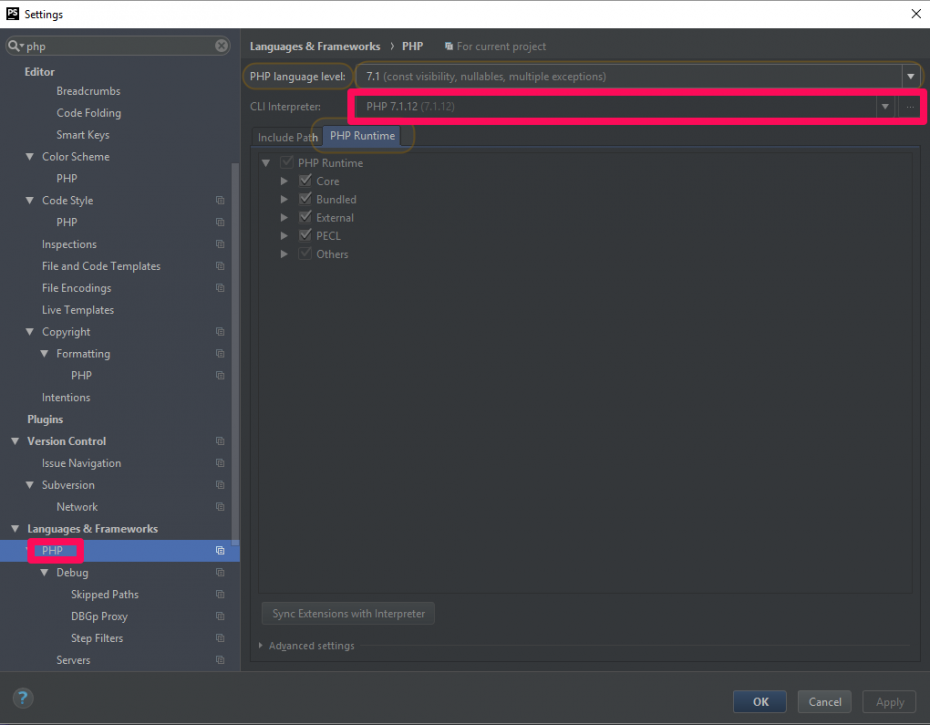Viewport: 930px width, 725px height.
Task: Close the Settings dialog window
Action: pos(916,14)
